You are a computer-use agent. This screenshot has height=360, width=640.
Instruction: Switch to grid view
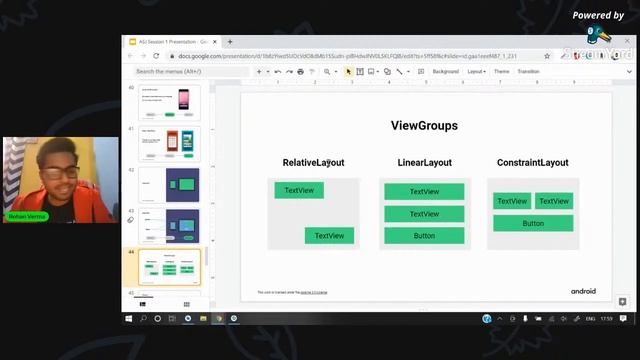(187, 304)
